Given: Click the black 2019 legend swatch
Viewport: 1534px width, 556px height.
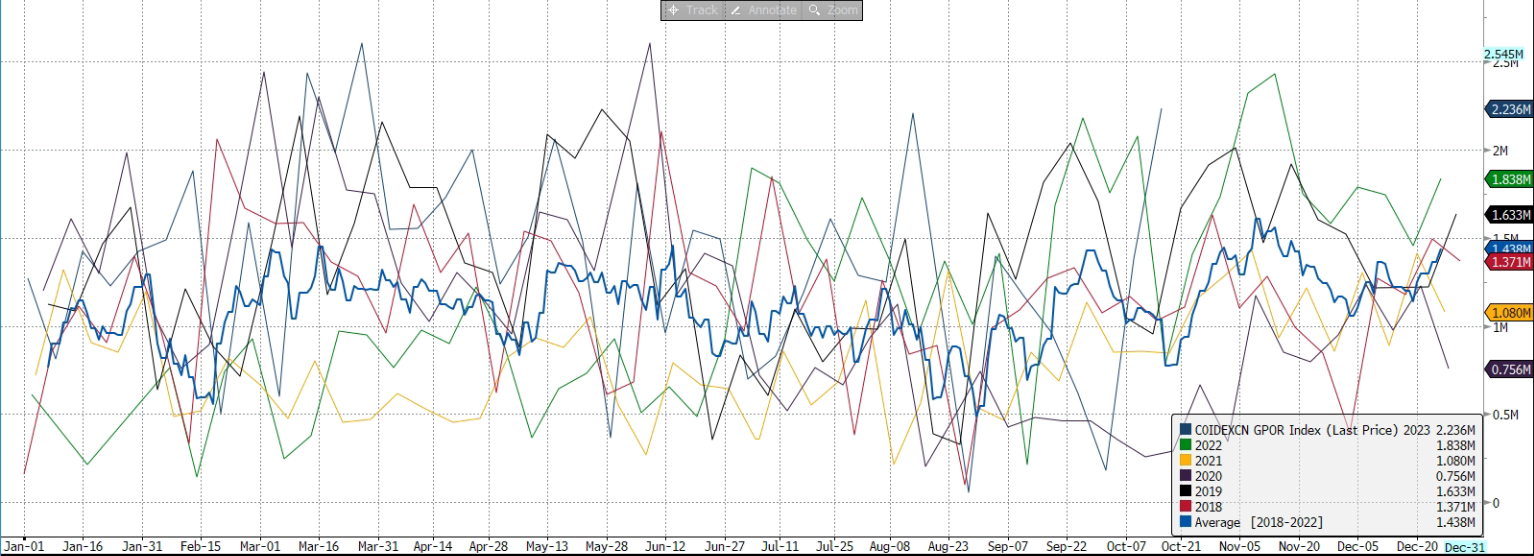Looking at the screenshot, I should click(1185, 491).
